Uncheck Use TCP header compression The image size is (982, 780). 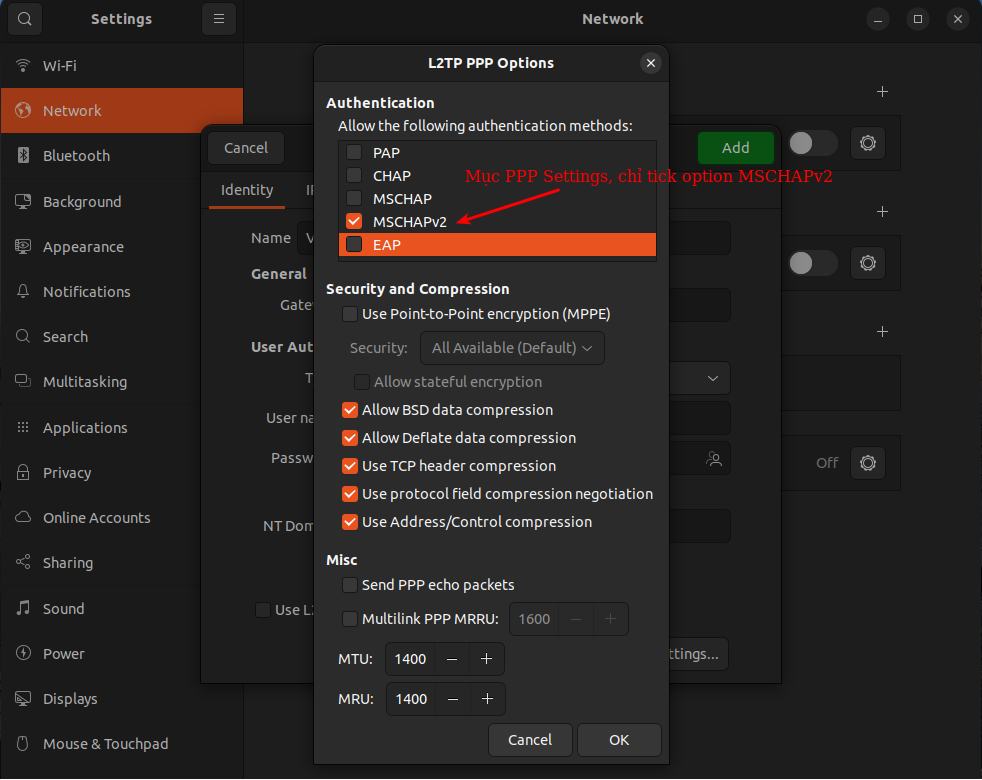(x=350, y=466)
